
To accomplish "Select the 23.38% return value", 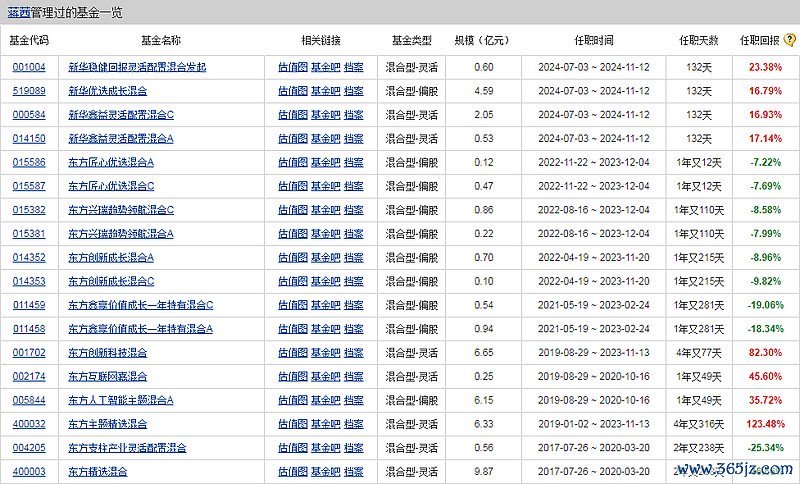I will coord(765,67).
